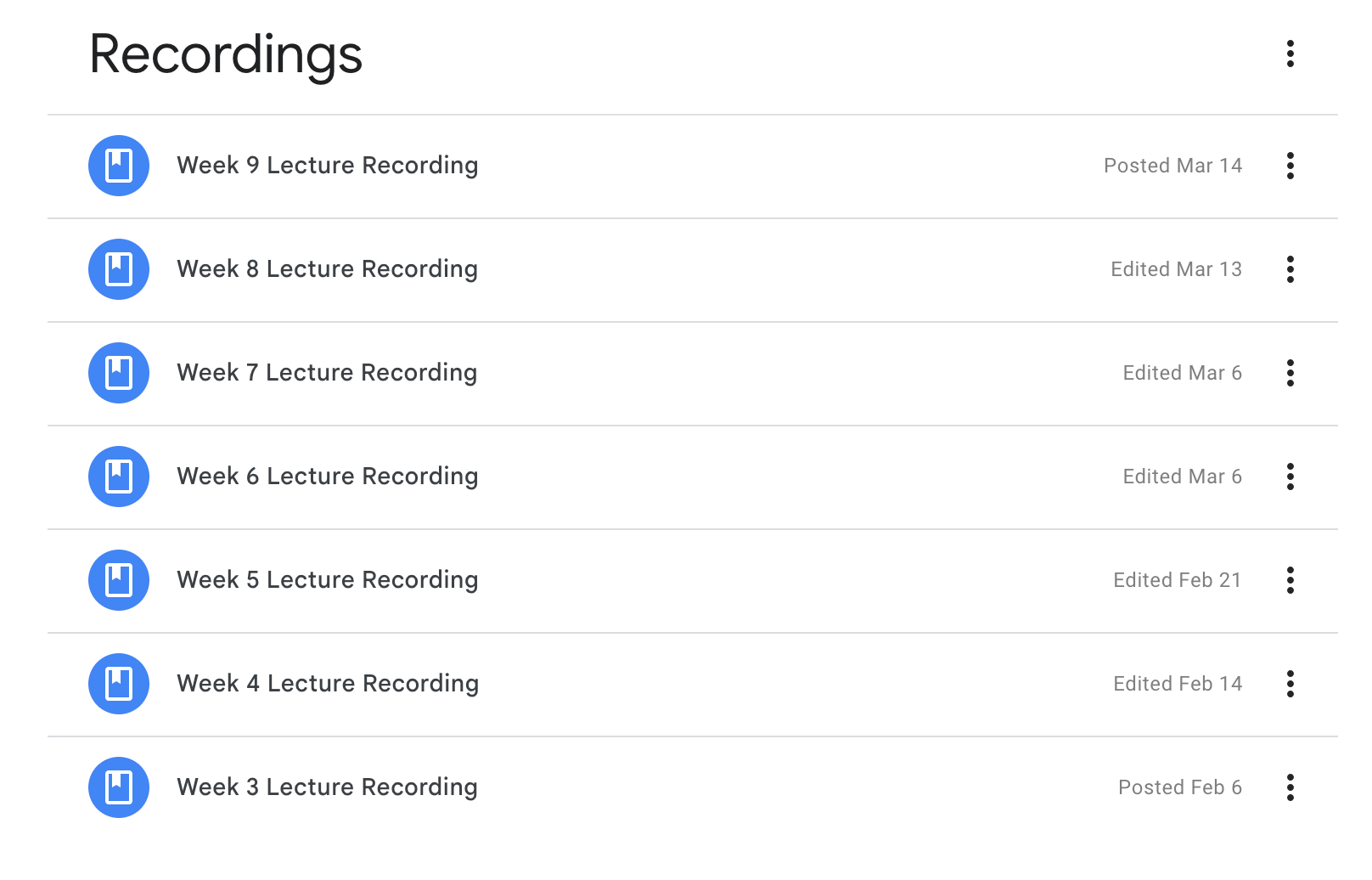
Task: Click the Edited Feb 21 date label
Action: 1178,580
